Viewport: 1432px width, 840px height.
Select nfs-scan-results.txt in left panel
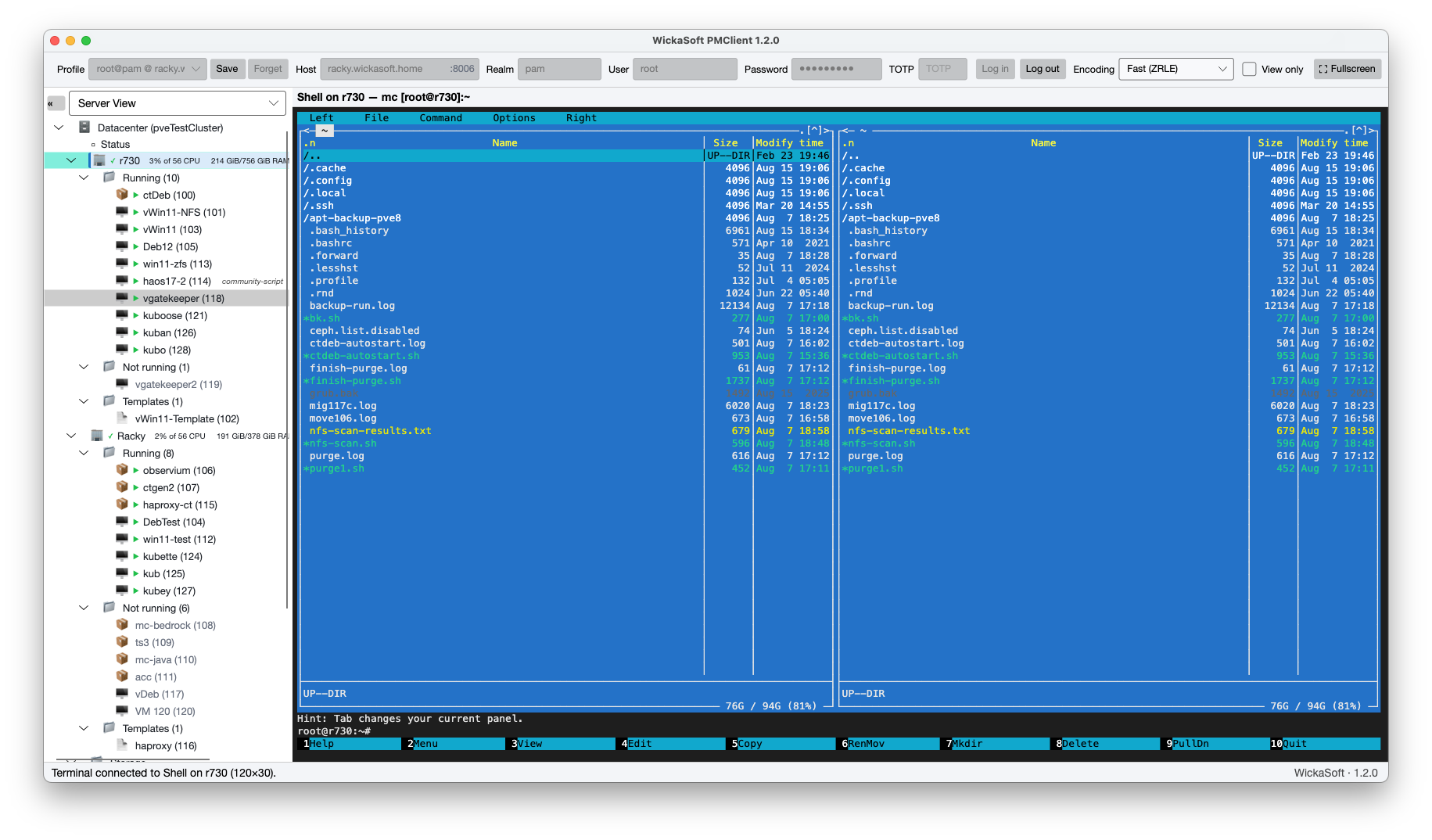tap(370, 431)
